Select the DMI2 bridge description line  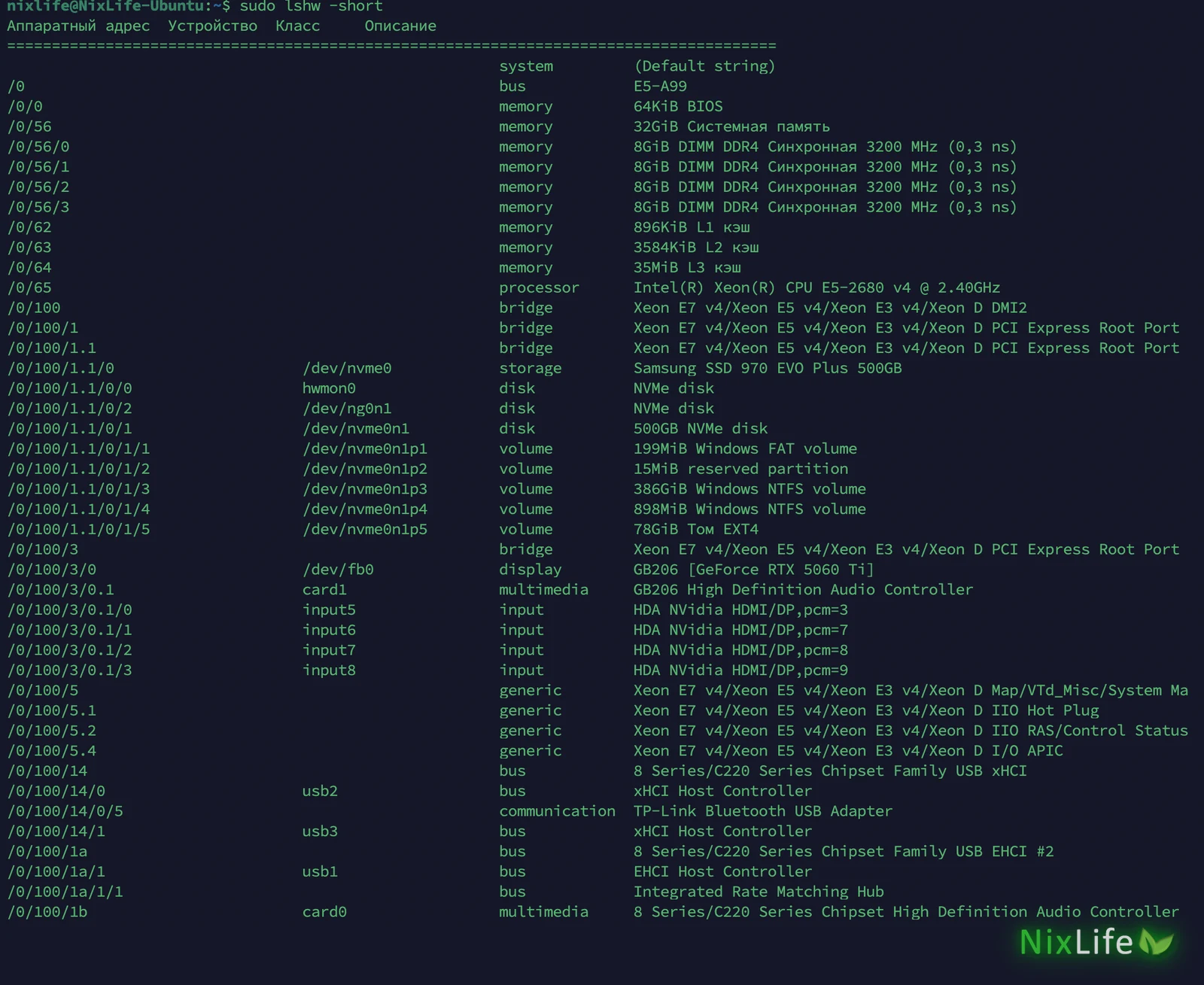pyautogui.click(x=830, y=308)
